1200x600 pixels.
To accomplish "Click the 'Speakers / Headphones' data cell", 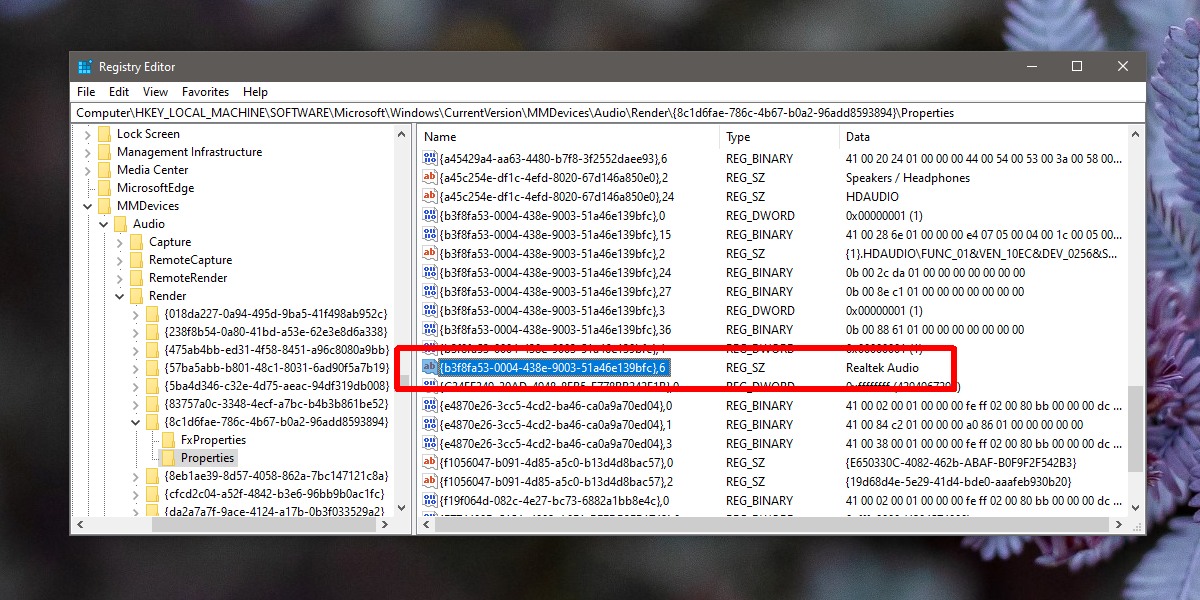I will 908,178.
